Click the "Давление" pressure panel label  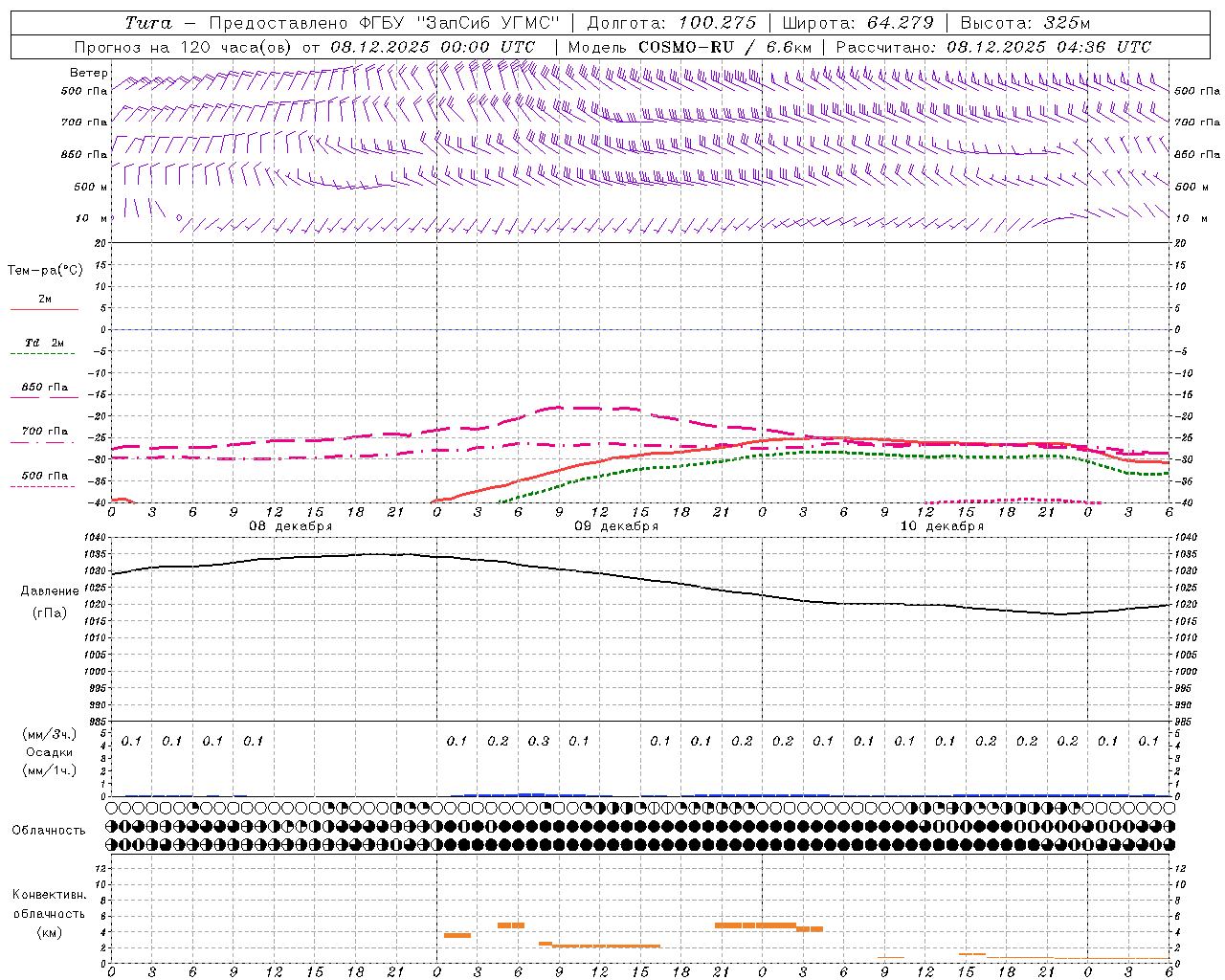50,591
